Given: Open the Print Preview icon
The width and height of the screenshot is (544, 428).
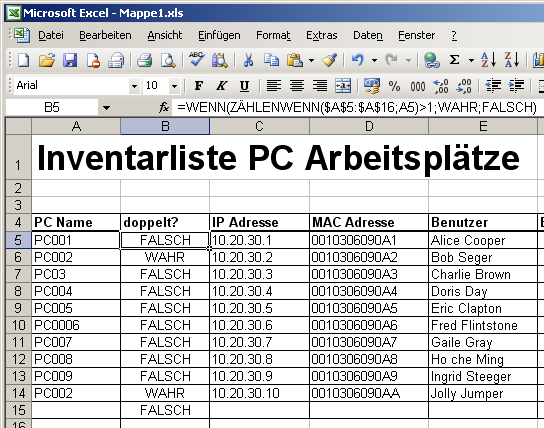Looking at the screenshot, I should (168, 60).
